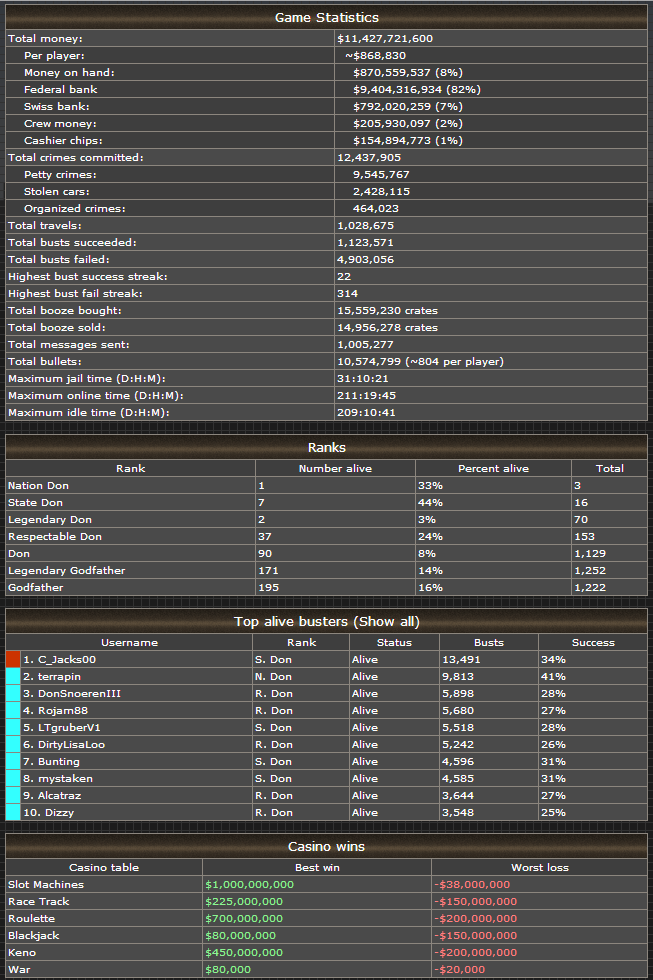Image resolution: width=653 pixels, height=980 pixels.
Task: Click the cyan swatch beside Dizzy
Action: [13, 812]
